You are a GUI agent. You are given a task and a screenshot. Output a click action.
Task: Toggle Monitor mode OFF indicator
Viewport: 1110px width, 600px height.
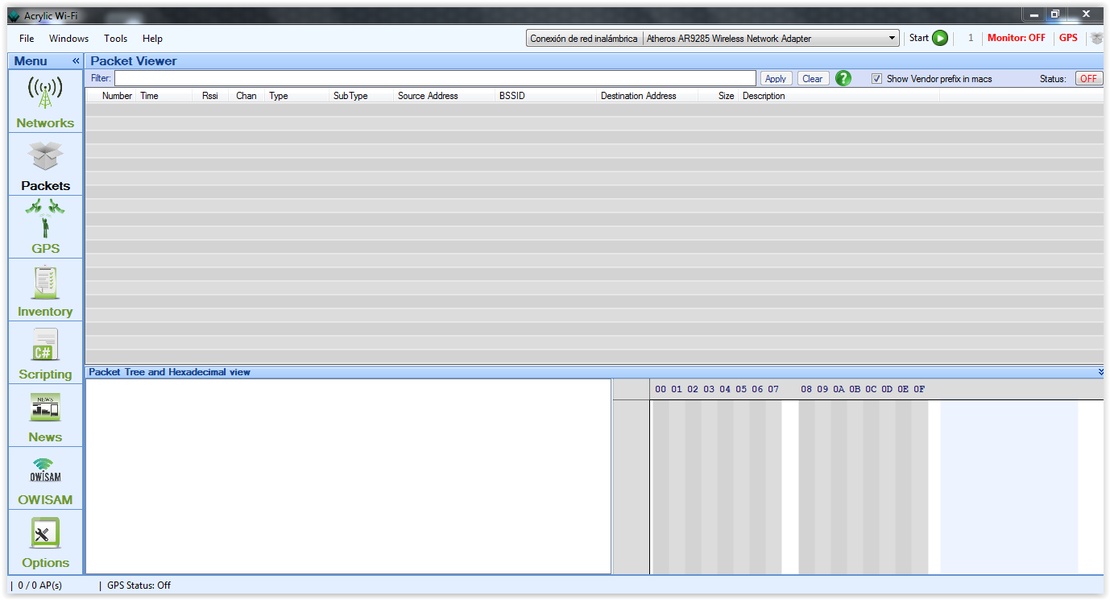click(1015, 38)
